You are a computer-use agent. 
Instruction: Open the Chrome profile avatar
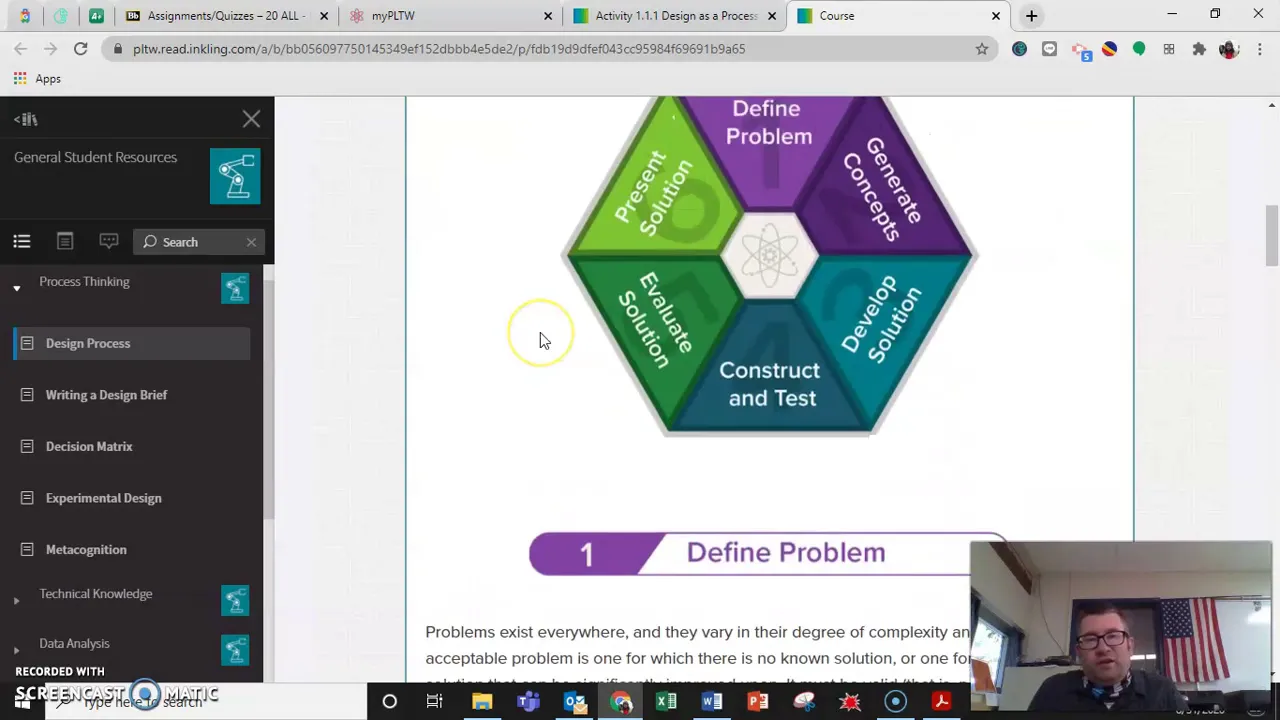click(1229, 49)
